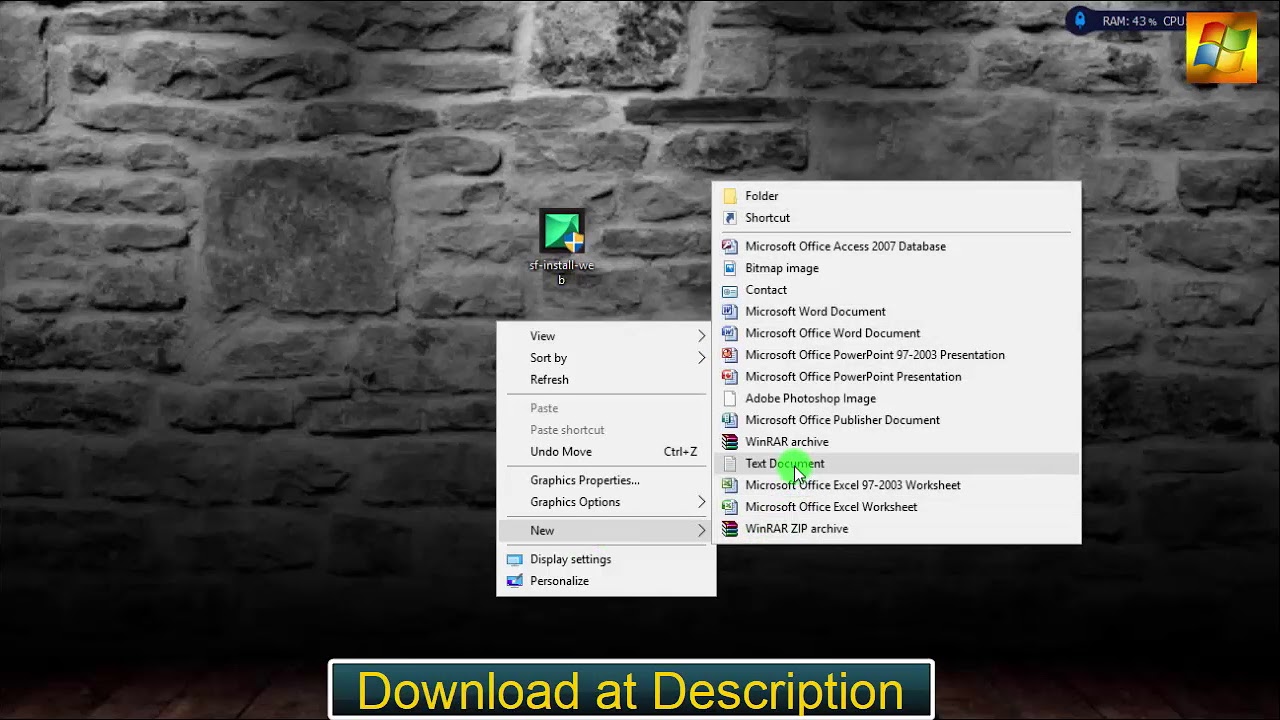Viewport: 1280px width, 720px height.
Task: Click the Contact card icon
Action: pyautogui.click(x=730, y=290)
